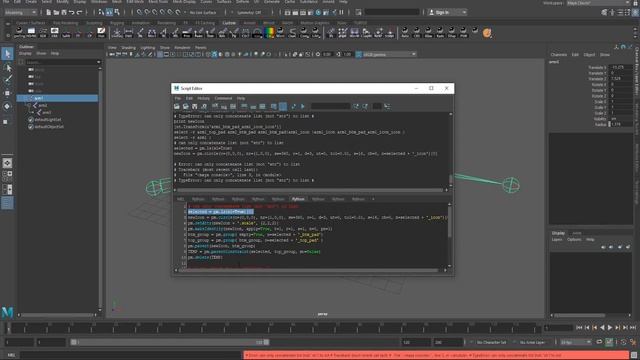
Task: Open the No Character Set dropdown
Action: 491,342
